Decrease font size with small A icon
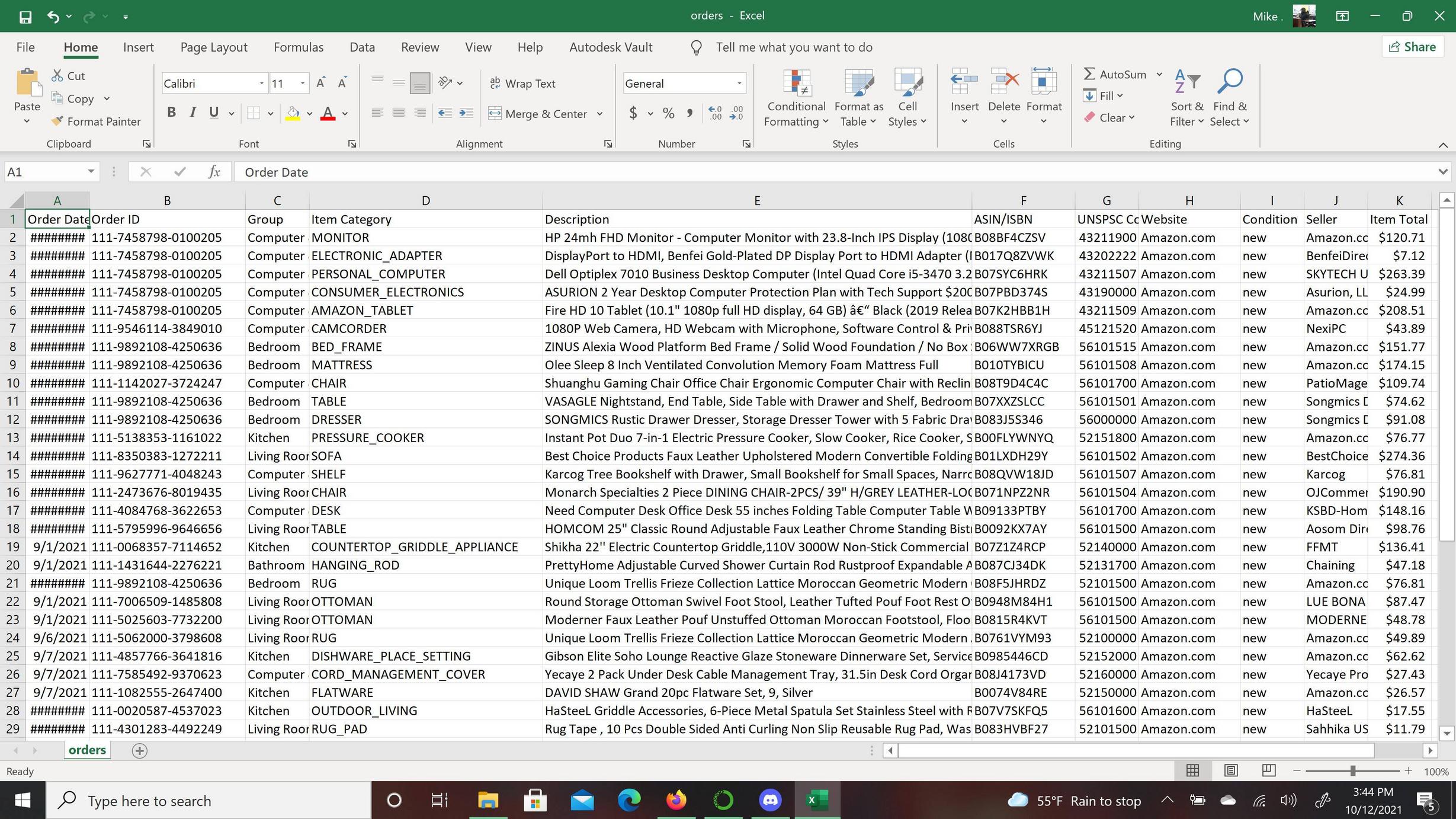Viewport: 1456px width, 819px height. tap(342, 83)
